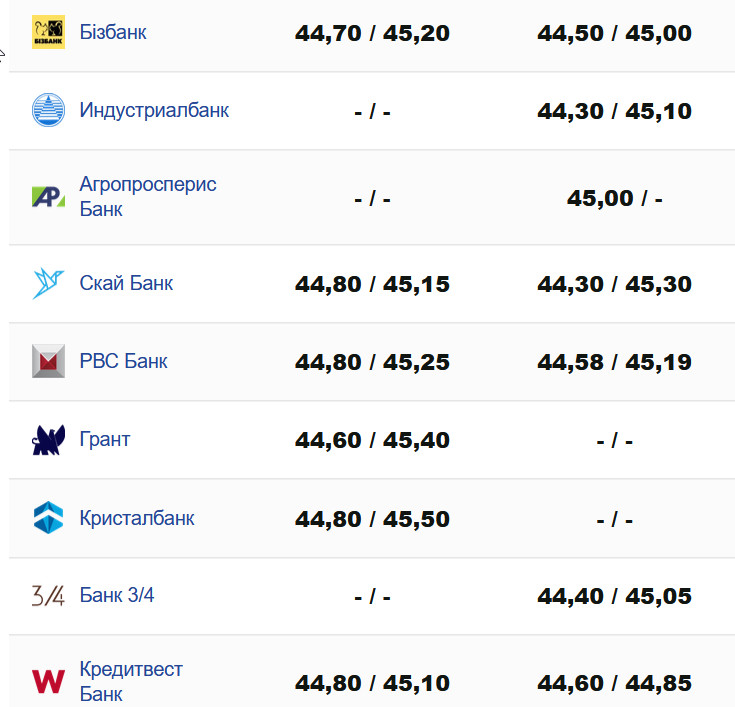Click РВС Банк rate 44,58 / 45,19
The height and width of the screenshot is (707, 735).
614,362
